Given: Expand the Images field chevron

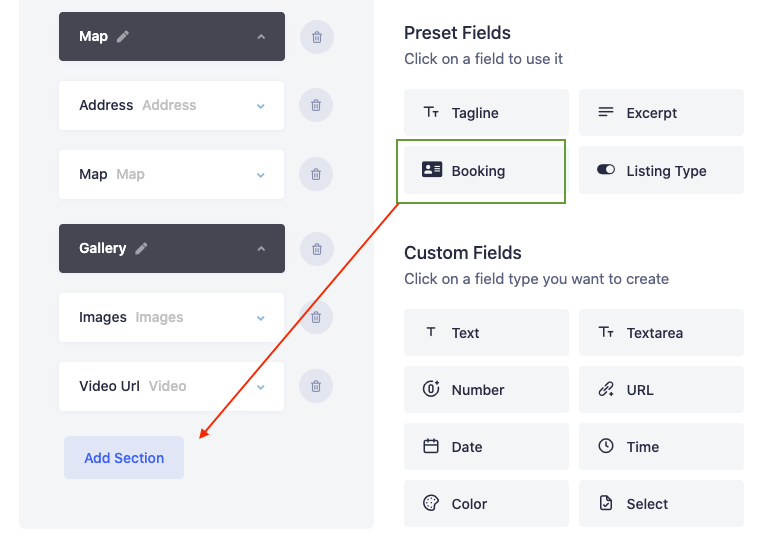Looking at the screenshot, I should coord(261,318).
